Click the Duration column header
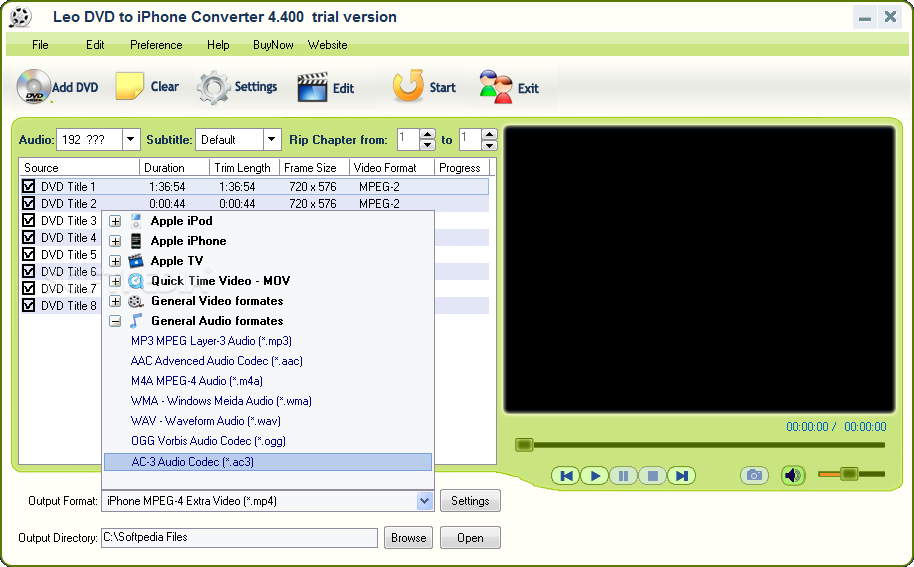Screen dimensions: 914x567 [x=174, y=168]
